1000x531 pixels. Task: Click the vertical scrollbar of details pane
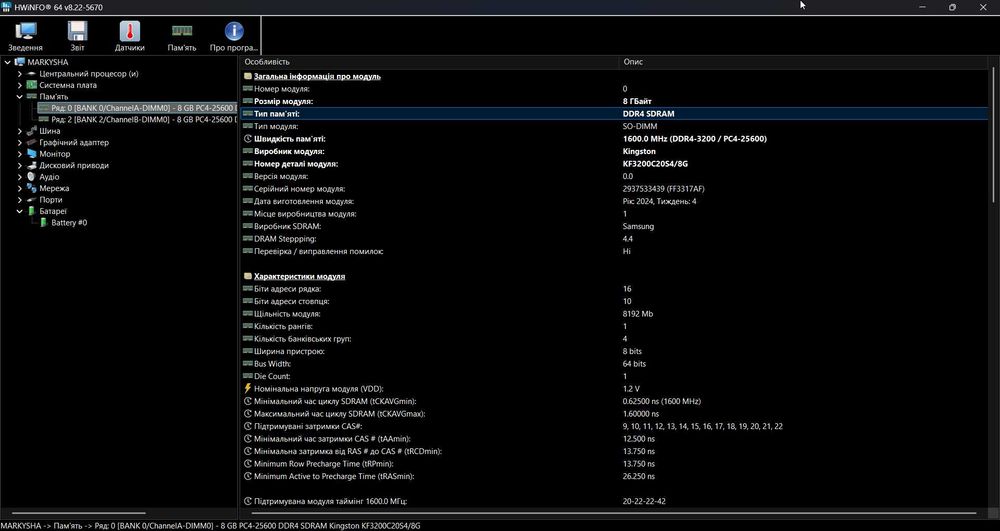point(993,134)
